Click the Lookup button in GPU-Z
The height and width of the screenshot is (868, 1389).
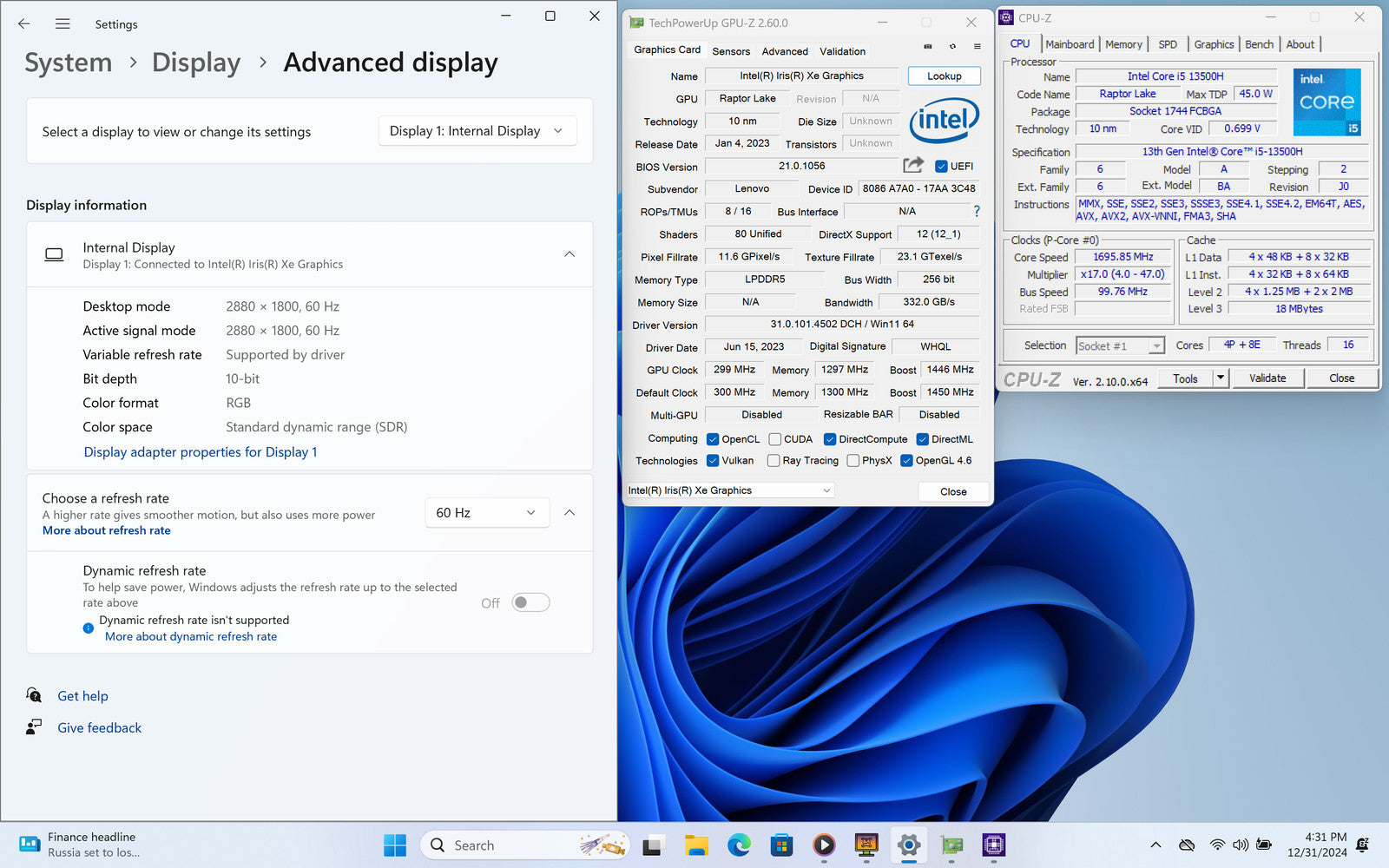coord(945,76)
